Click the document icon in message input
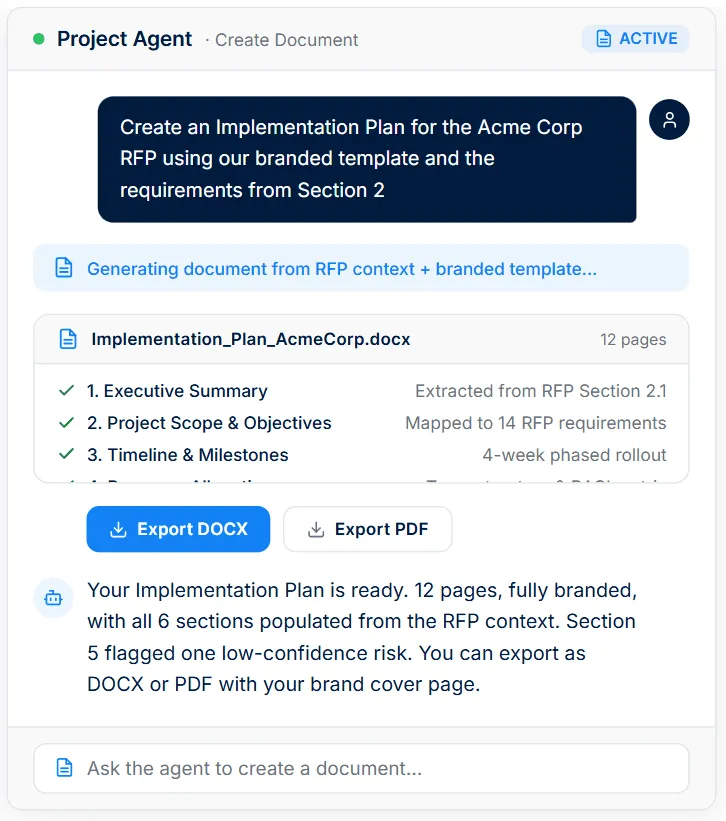The image size is (726, 821). click(64, 768)
